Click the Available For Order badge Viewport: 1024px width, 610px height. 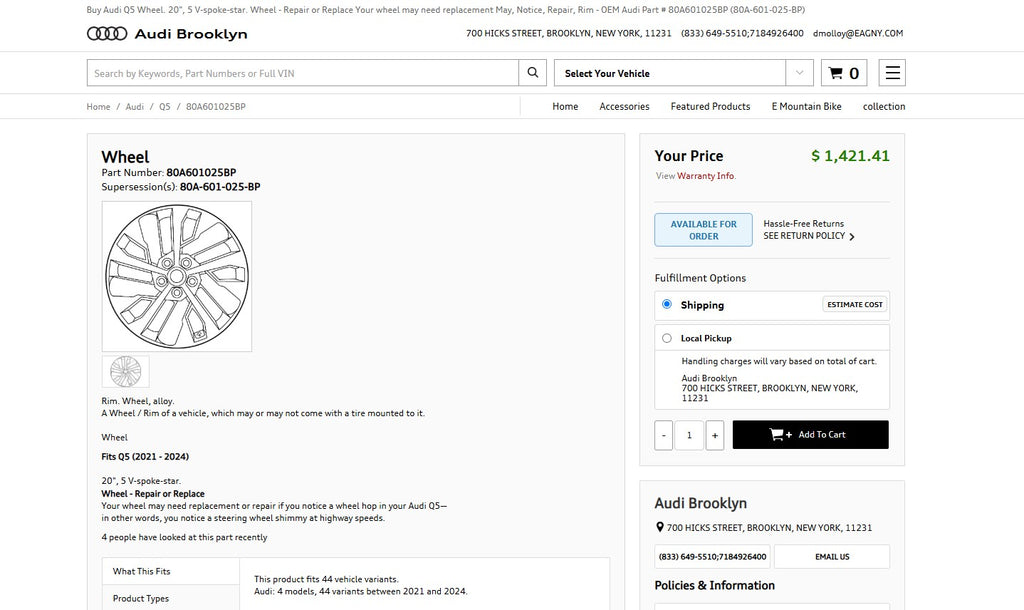point(703,230)
